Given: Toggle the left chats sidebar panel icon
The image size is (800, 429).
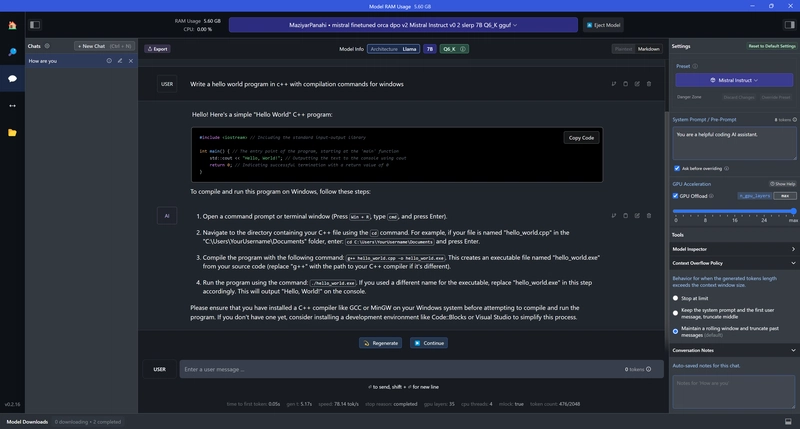Looking at the screenshot, I should pyautogui.click(x=35, y=24).
